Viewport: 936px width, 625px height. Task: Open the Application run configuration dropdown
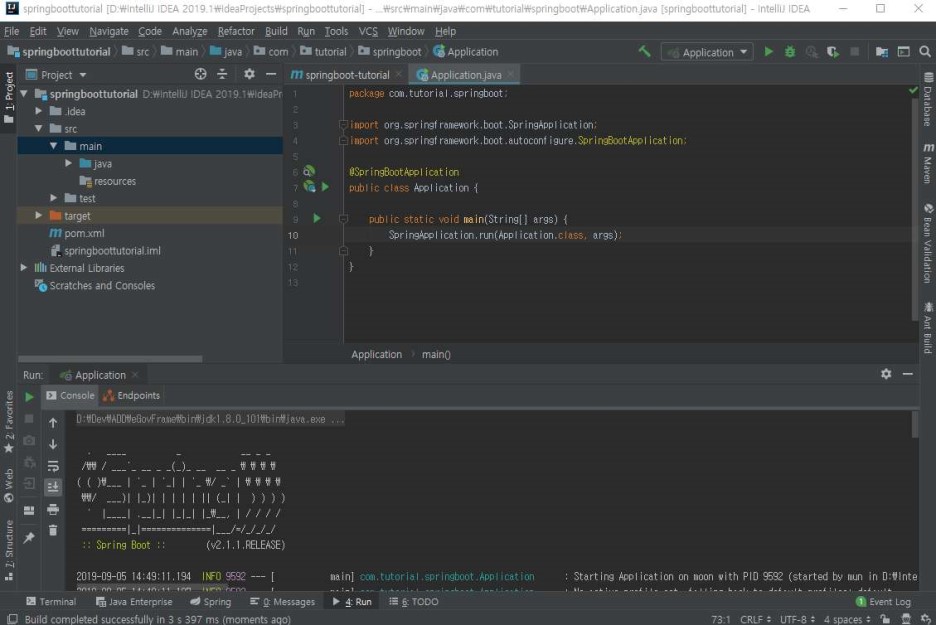coord(707,52)
